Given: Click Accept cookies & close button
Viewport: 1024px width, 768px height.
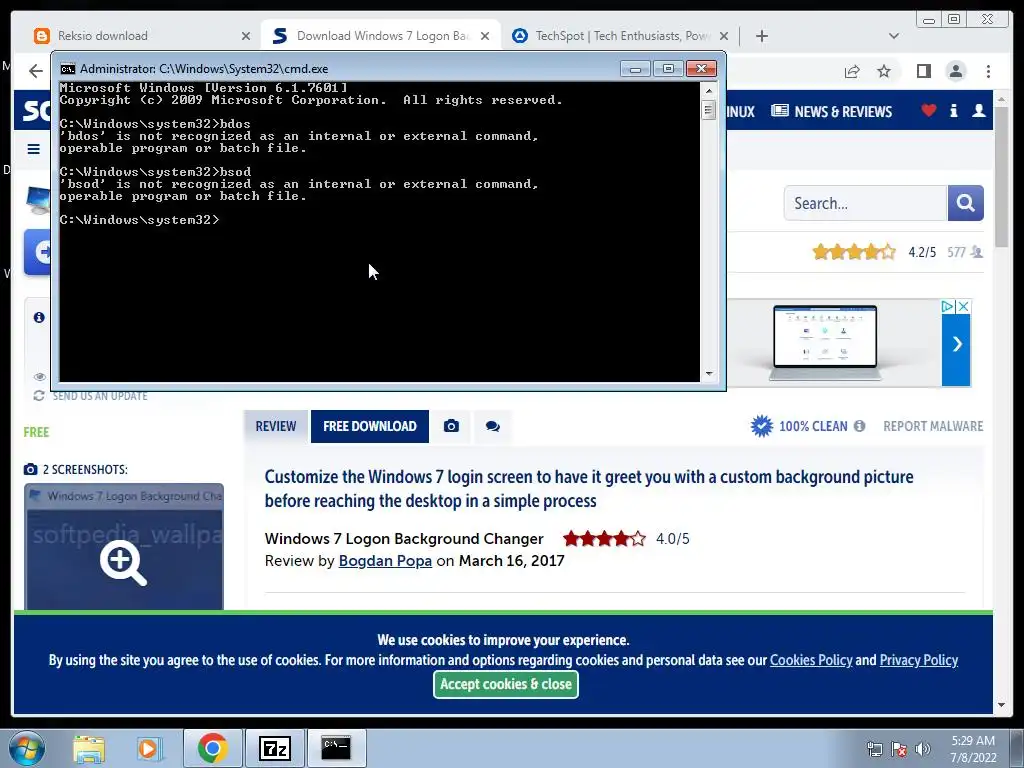Looking at the screenshot, I should coord(505,684).
